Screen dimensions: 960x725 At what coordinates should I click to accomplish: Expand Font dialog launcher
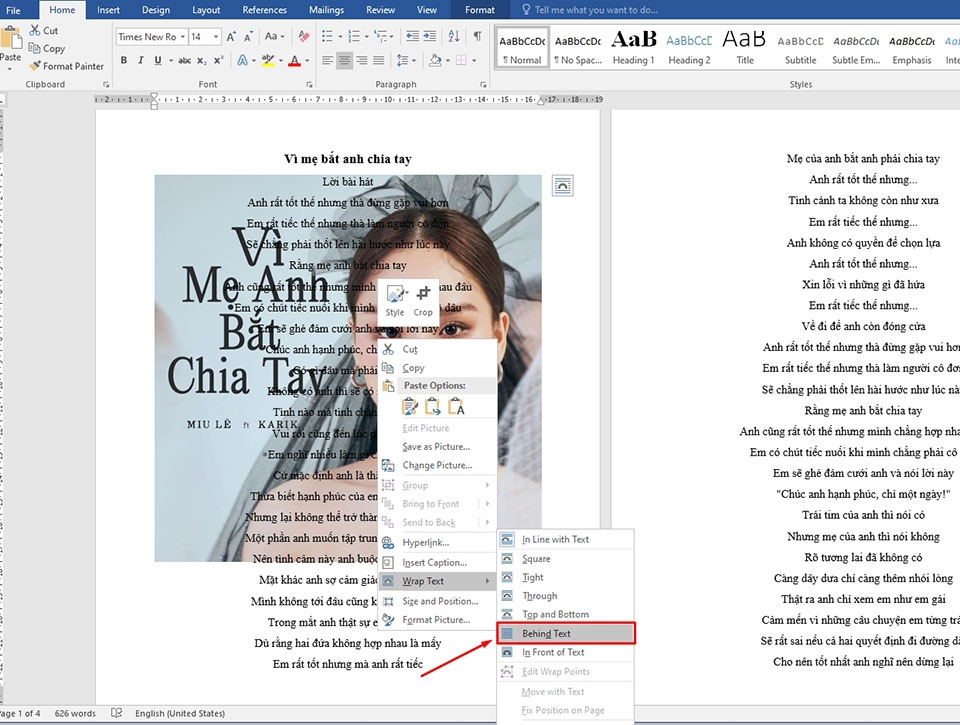tap(309, 85)
